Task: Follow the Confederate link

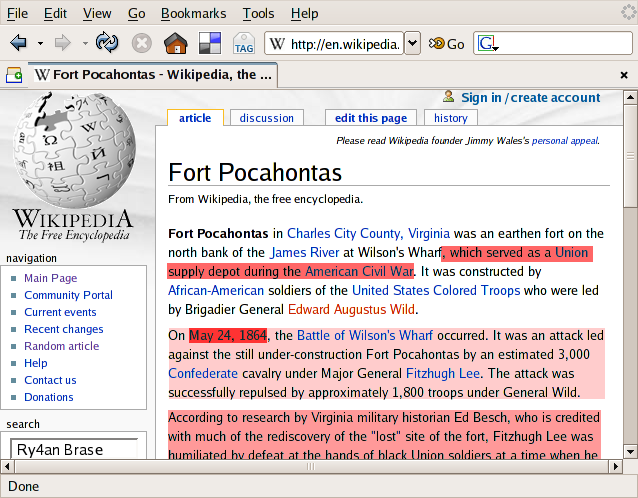Action: (203, 374)
